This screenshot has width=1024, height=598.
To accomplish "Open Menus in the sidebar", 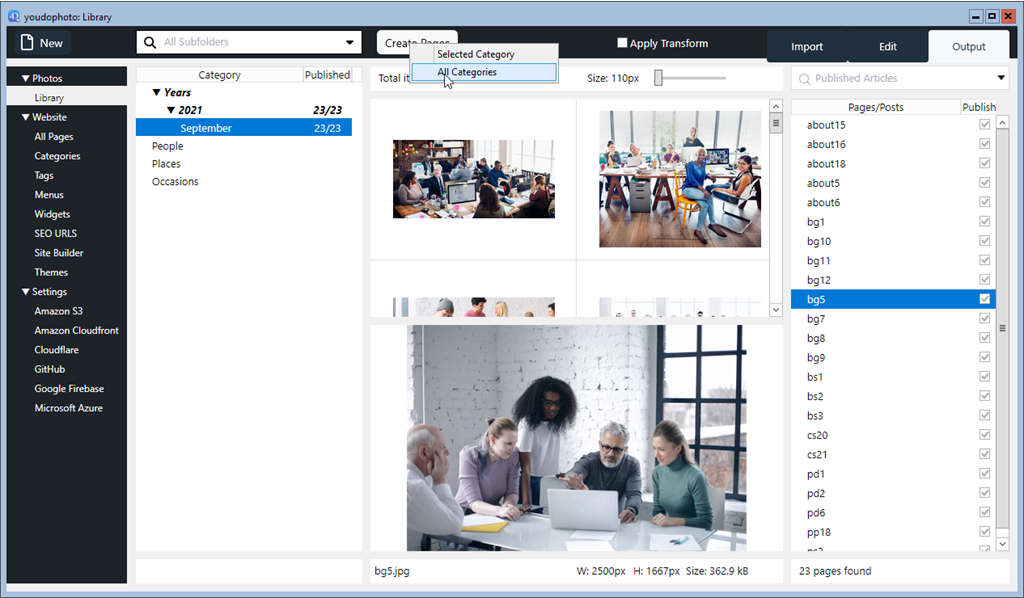I will point(49,195).
